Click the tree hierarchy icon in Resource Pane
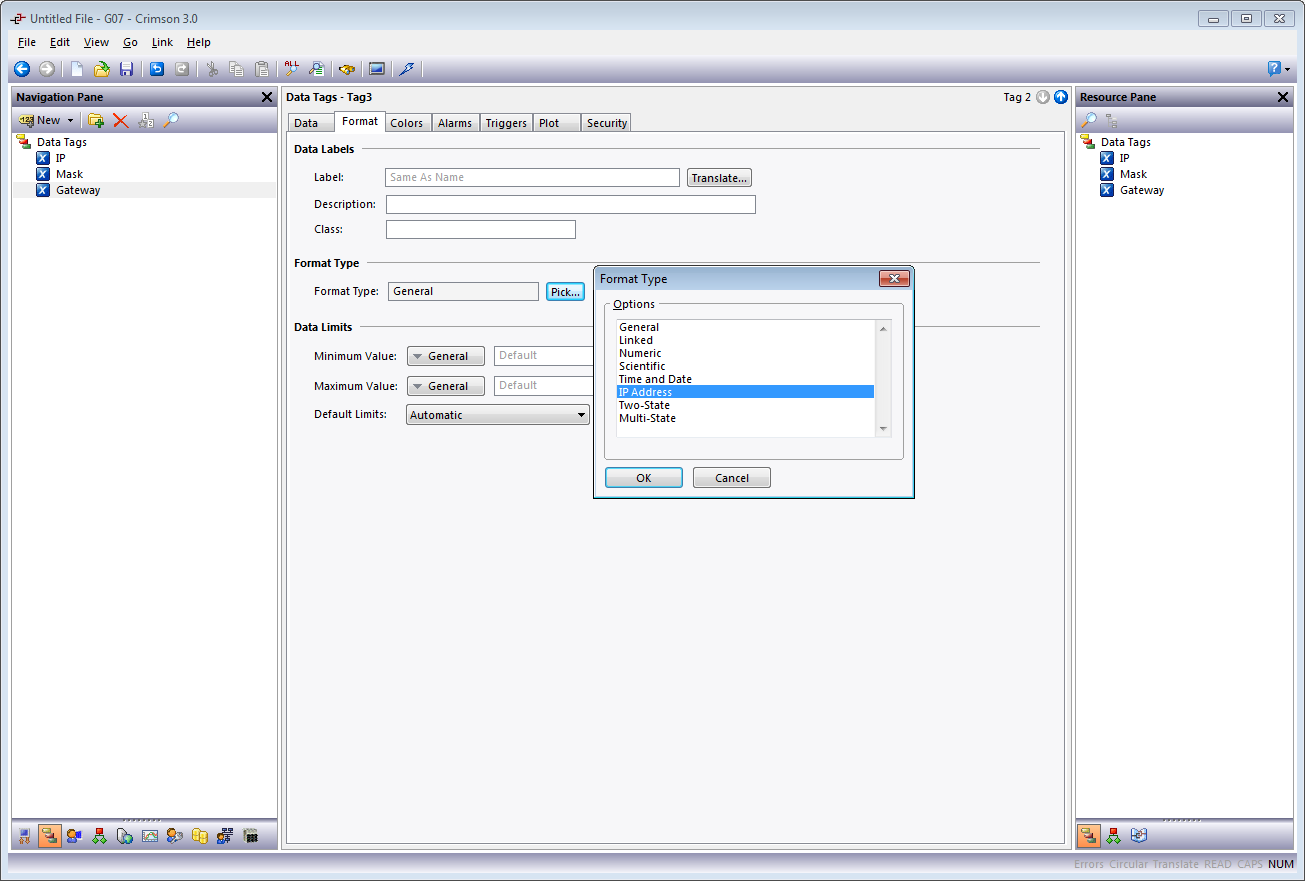Screen dimensions: 1305x881 (x=1112, y=120)
